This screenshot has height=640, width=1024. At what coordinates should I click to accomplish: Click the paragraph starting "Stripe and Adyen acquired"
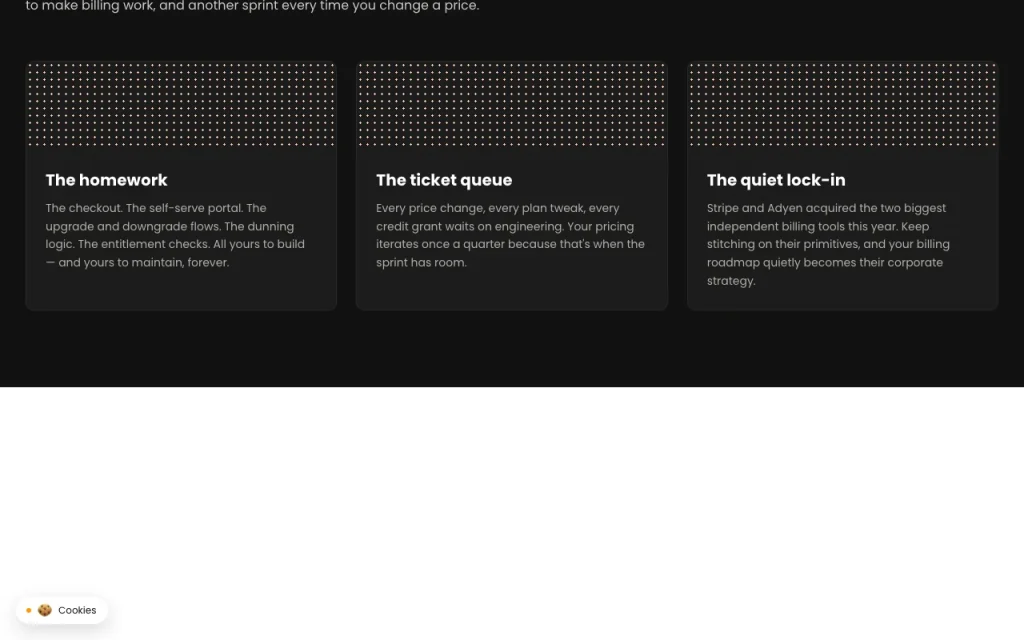tap(828, 244)
